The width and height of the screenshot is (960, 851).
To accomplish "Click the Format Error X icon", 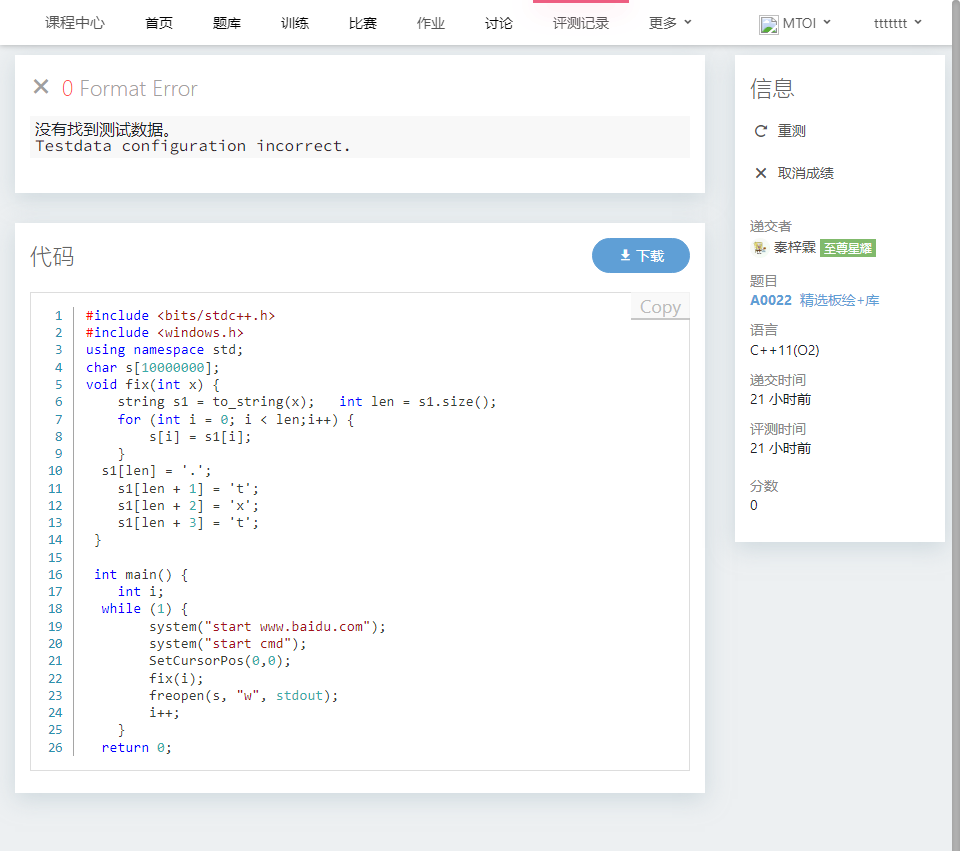I will click(41, 87).
